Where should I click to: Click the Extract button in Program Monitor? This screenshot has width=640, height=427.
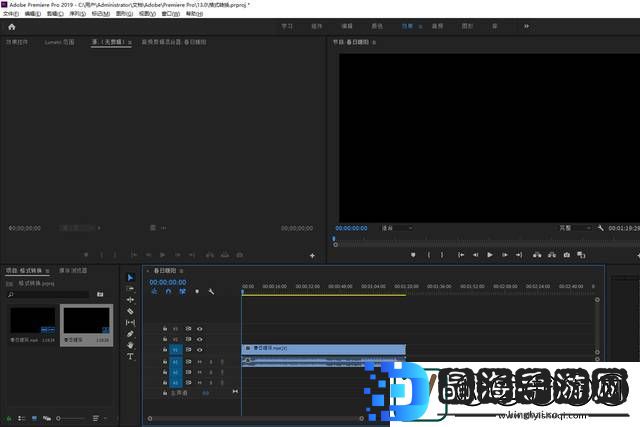click(552, 255)
